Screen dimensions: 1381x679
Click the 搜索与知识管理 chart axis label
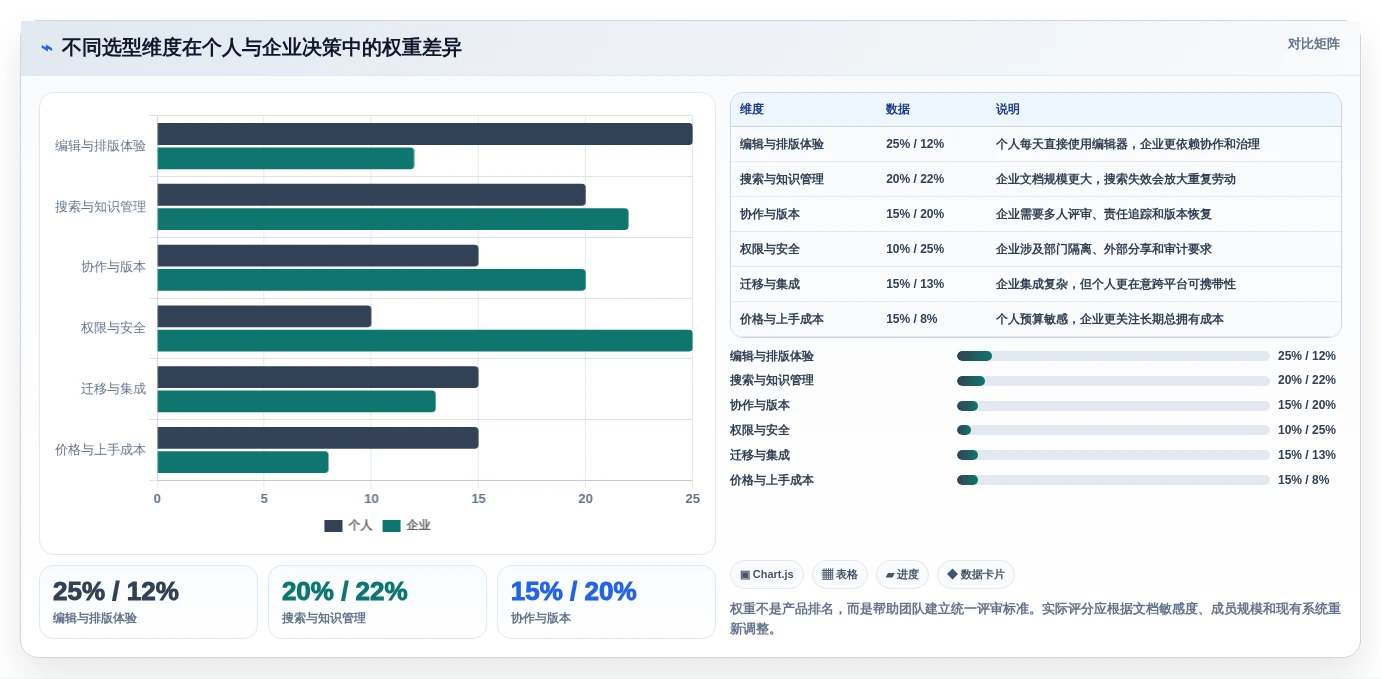coord(100,207)
